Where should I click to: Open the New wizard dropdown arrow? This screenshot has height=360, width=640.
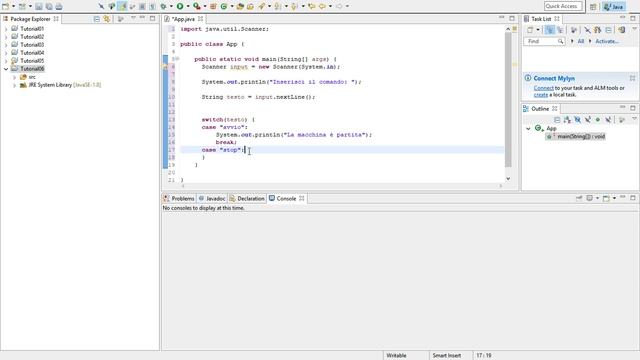(13, 6)
